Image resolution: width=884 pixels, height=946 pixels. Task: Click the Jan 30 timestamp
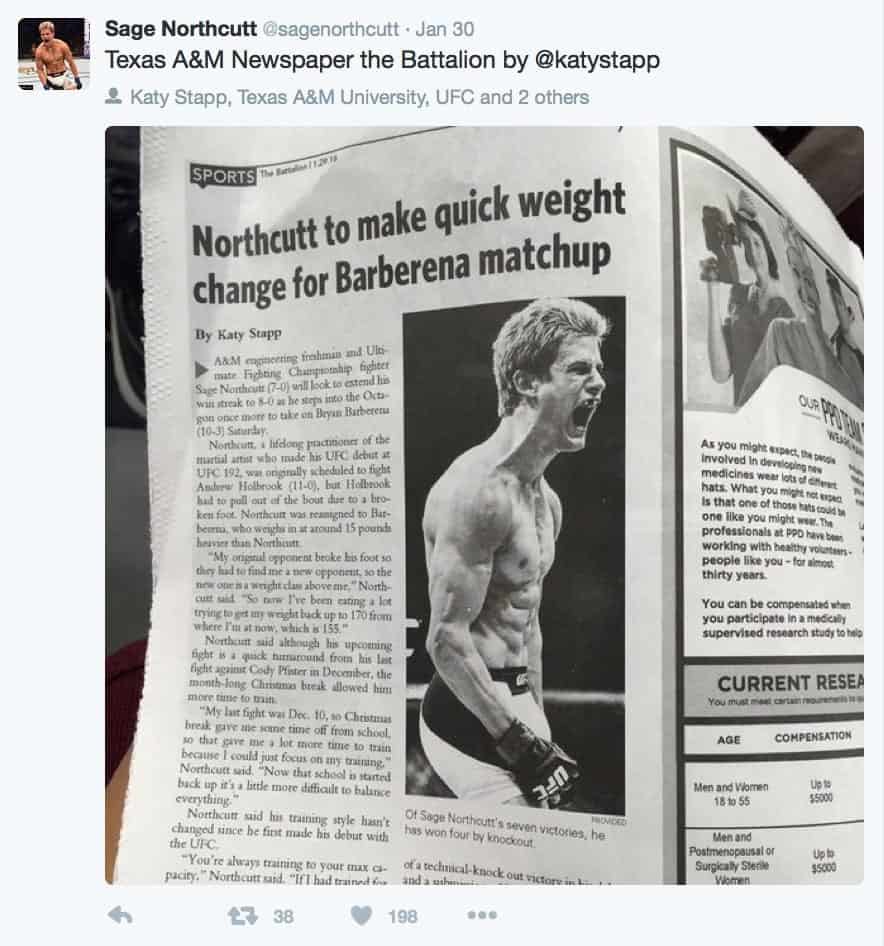[x=445, y=29]
